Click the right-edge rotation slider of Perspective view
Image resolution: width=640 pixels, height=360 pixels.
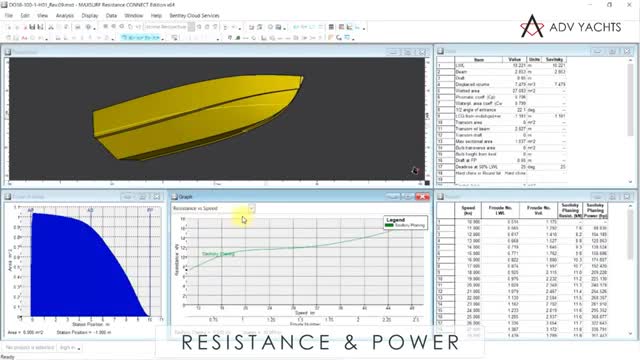pyautogui.click(x=428, y=116)
